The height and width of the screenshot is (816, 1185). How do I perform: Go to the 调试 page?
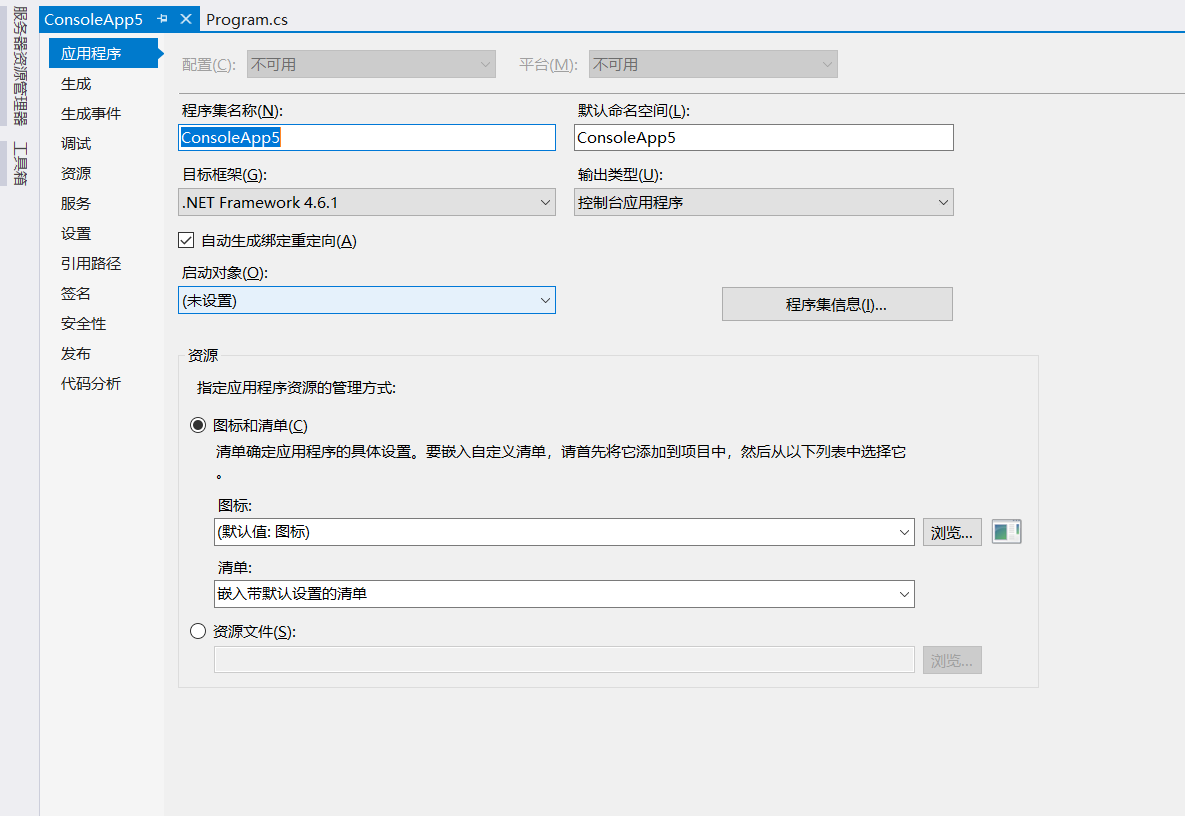(76, 144)
